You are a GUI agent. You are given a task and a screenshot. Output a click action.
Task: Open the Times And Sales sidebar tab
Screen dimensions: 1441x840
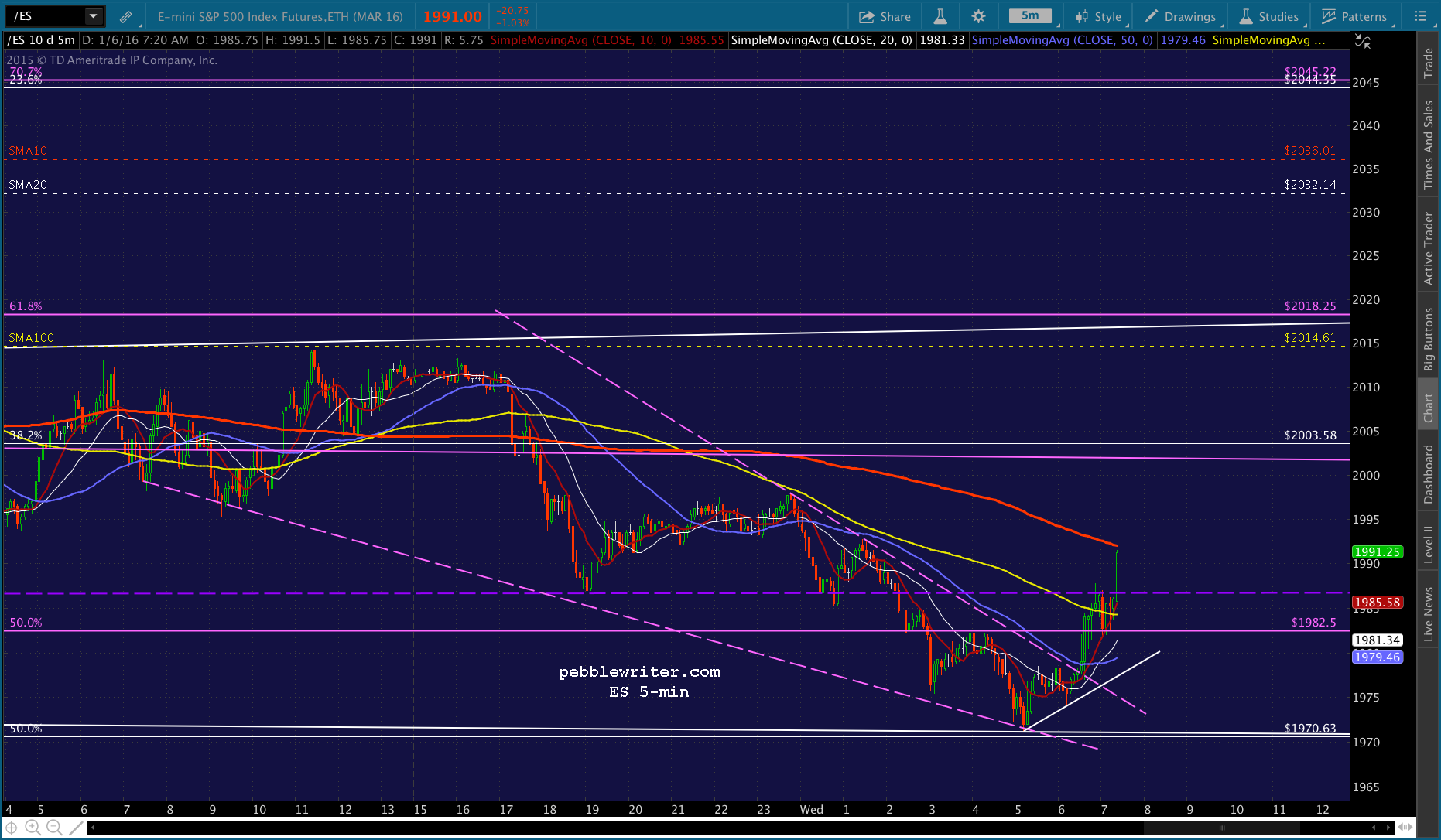1429,145
